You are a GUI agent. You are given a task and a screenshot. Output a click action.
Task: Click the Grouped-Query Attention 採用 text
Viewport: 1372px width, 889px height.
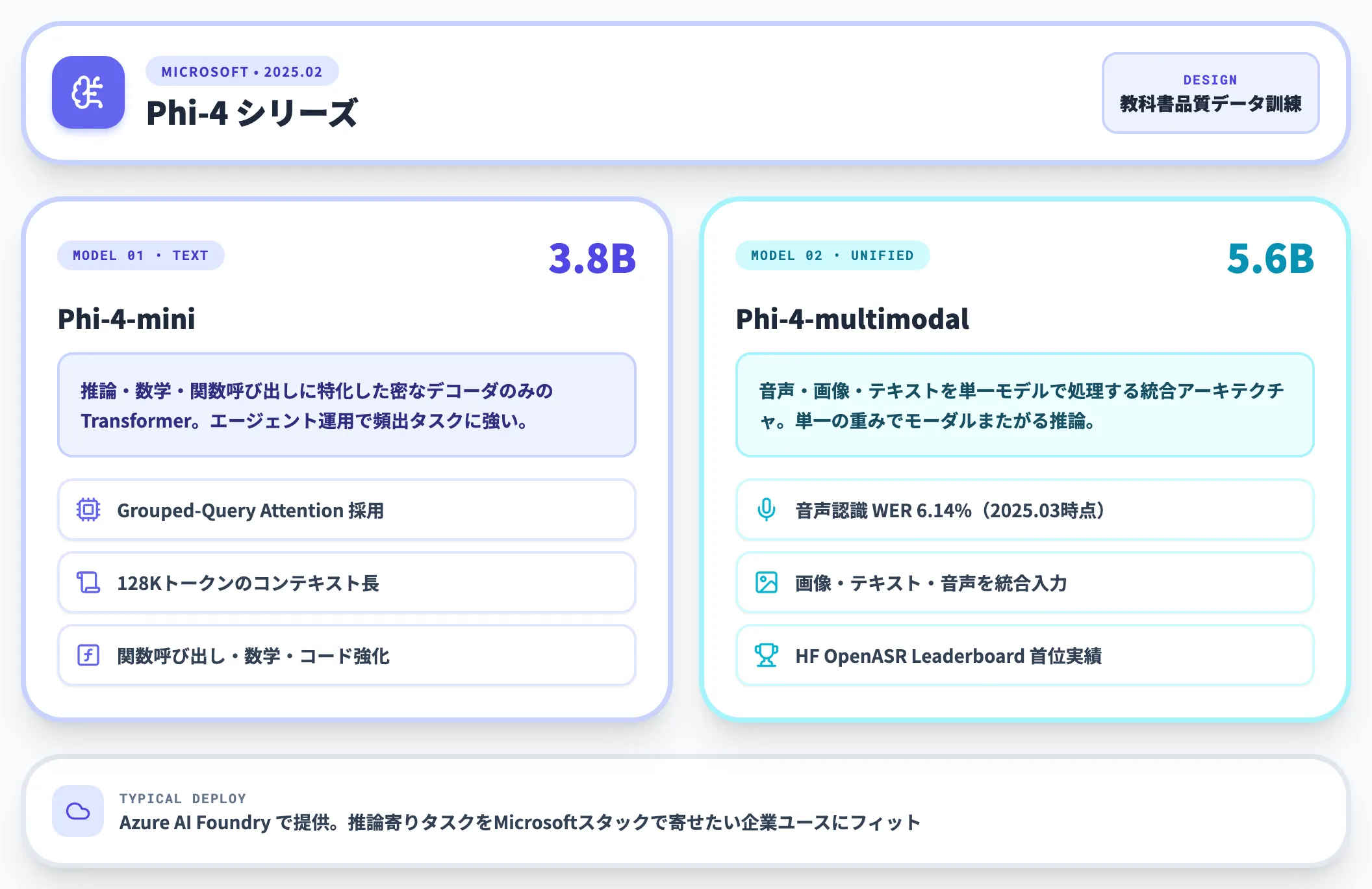tap(250, 511)
